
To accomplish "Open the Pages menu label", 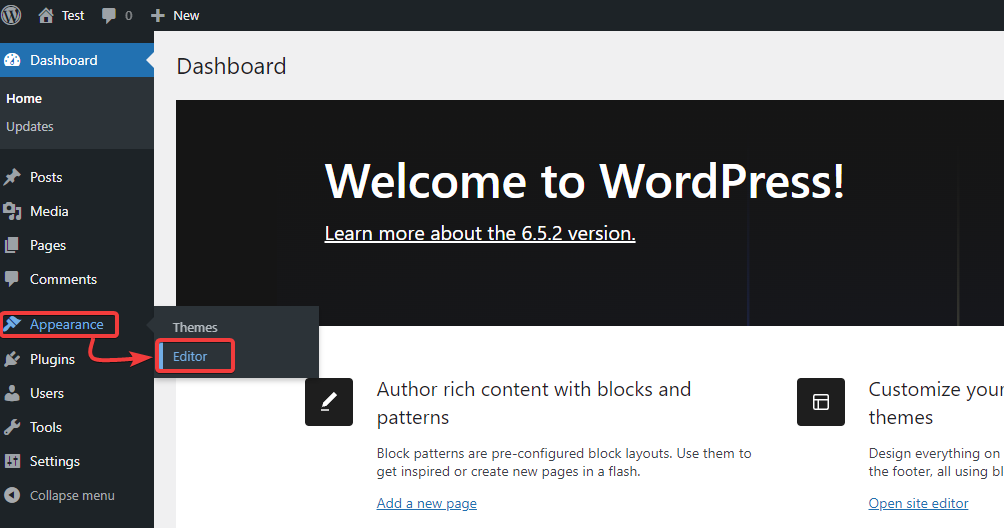I will [x=48, y=245].
